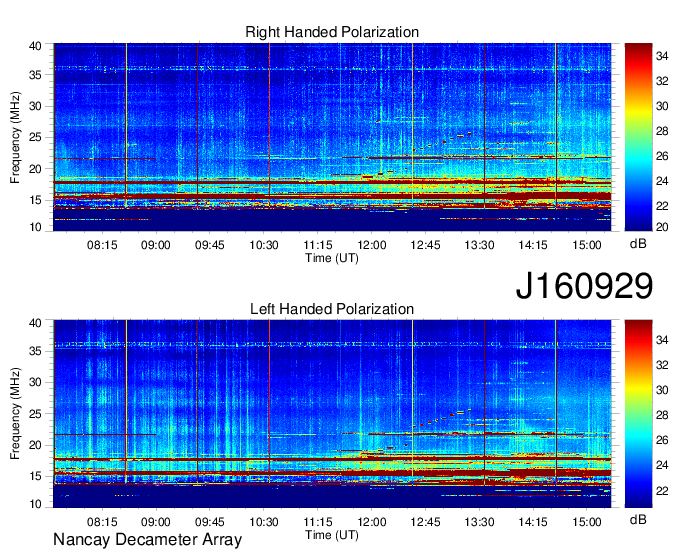Click 'dB' label under top color bar

pos(638,244)
